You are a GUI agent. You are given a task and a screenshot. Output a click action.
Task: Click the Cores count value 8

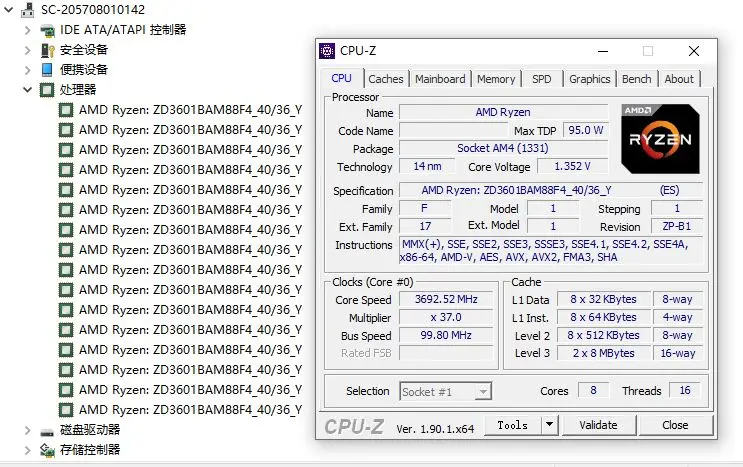pyautogui.click(x=593, y=390)
